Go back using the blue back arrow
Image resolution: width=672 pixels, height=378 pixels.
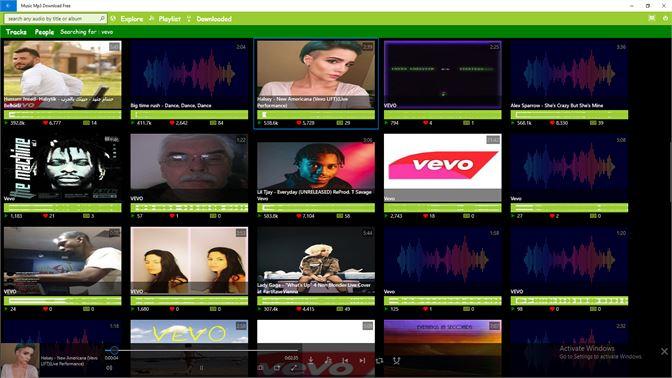[x=8, y=6]
